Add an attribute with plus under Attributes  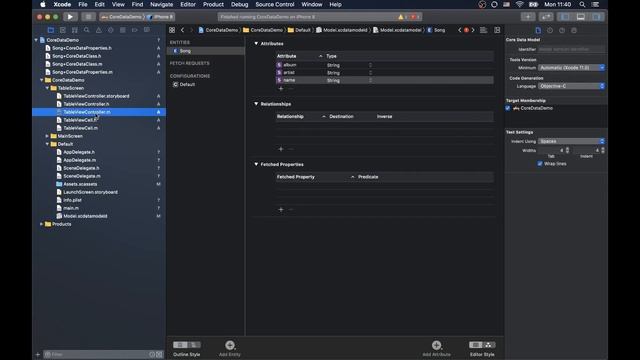click(281, 89)
